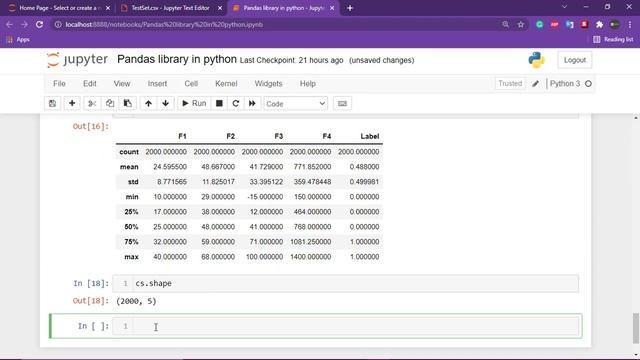
Task: Click the std row label
Action: (133, 182)
